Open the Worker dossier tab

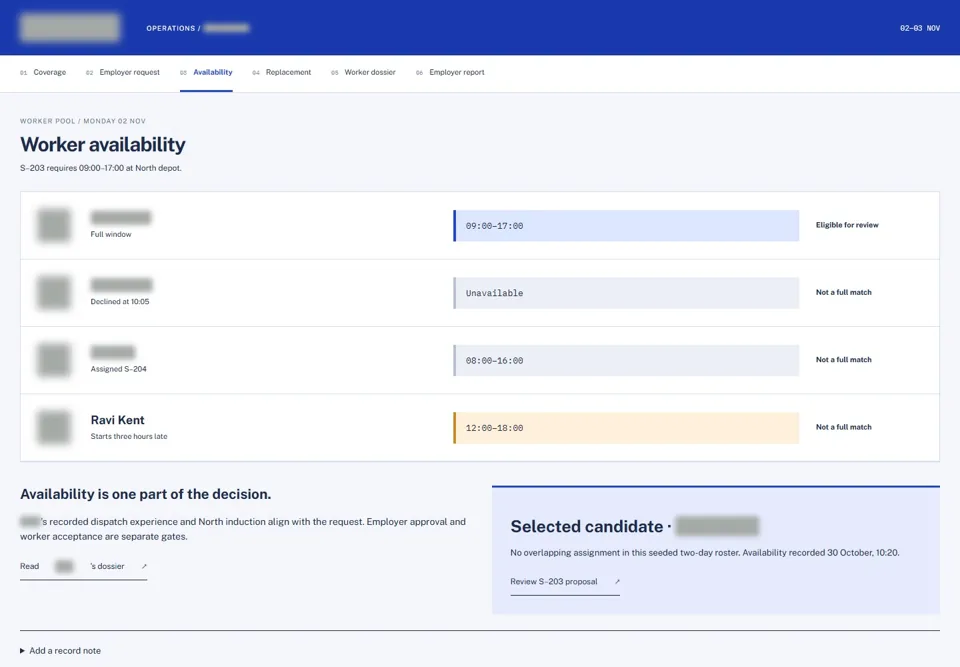pyautogui.click(x=363, y=72)
